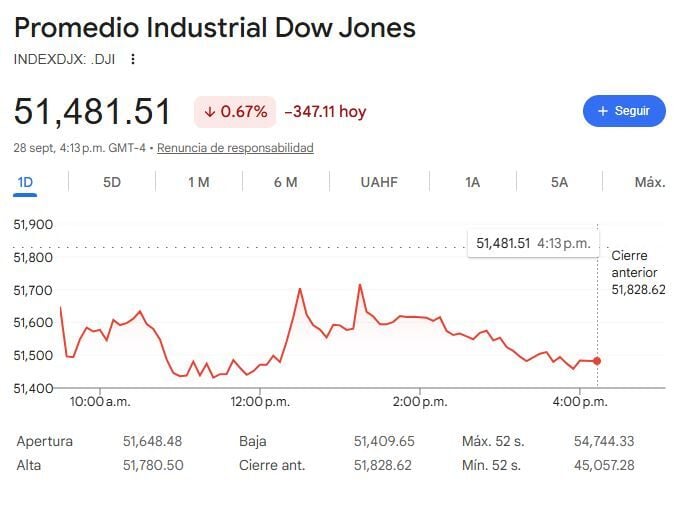Select the 1 M chart range
The width and height of the screenshot is (674, 506).
click(199, 182)
